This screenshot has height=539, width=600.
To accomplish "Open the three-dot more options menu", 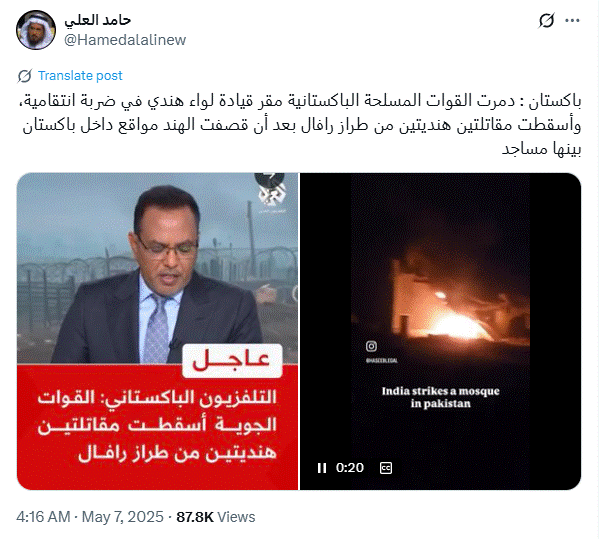I will (572, 21).
